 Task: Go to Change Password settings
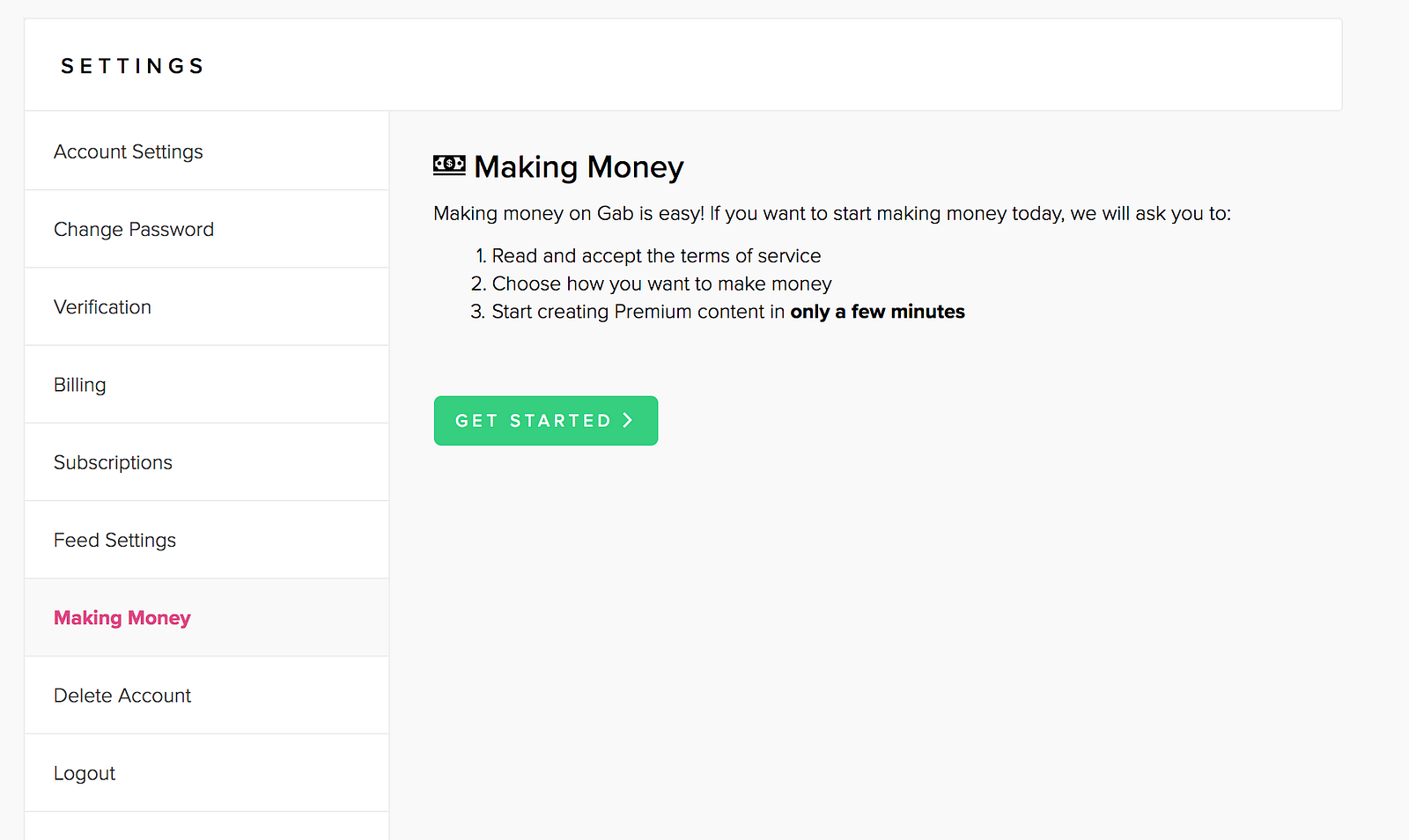click(206, 229)
